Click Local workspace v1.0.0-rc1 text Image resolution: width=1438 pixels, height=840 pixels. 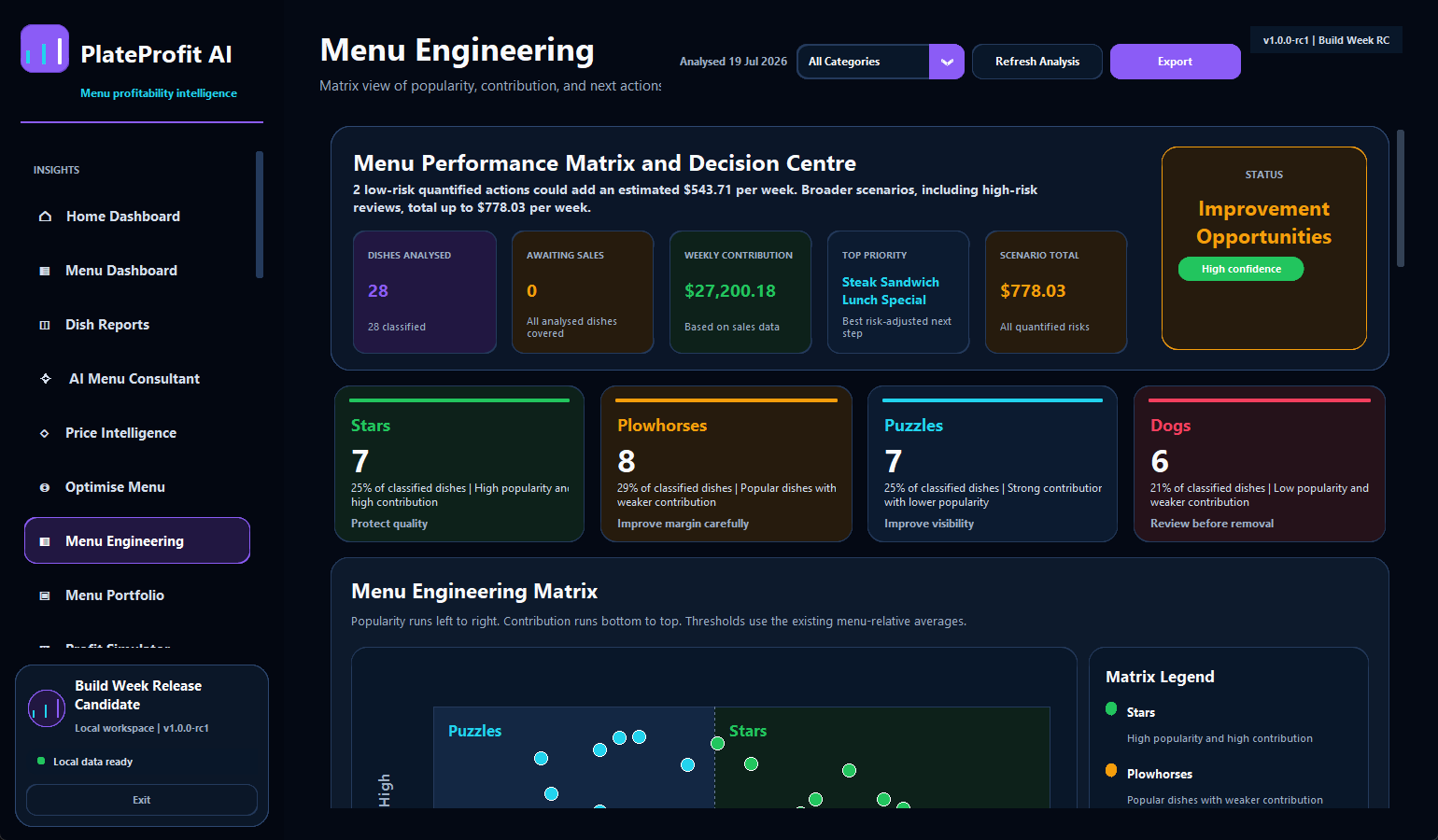coord(141,728)
